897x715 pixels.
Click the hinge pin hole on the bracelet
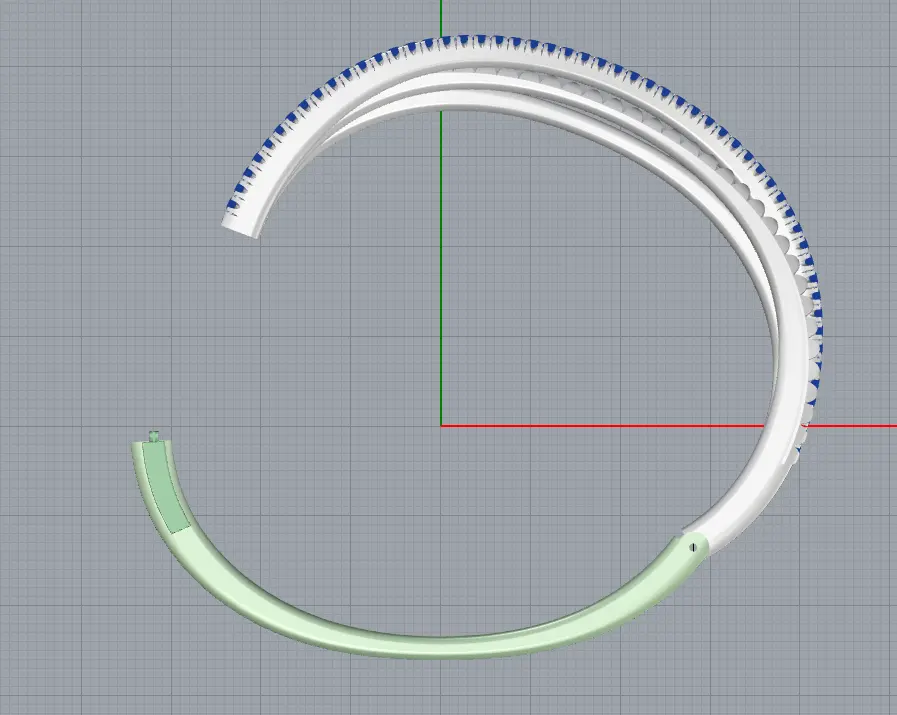tap(694, 547)
